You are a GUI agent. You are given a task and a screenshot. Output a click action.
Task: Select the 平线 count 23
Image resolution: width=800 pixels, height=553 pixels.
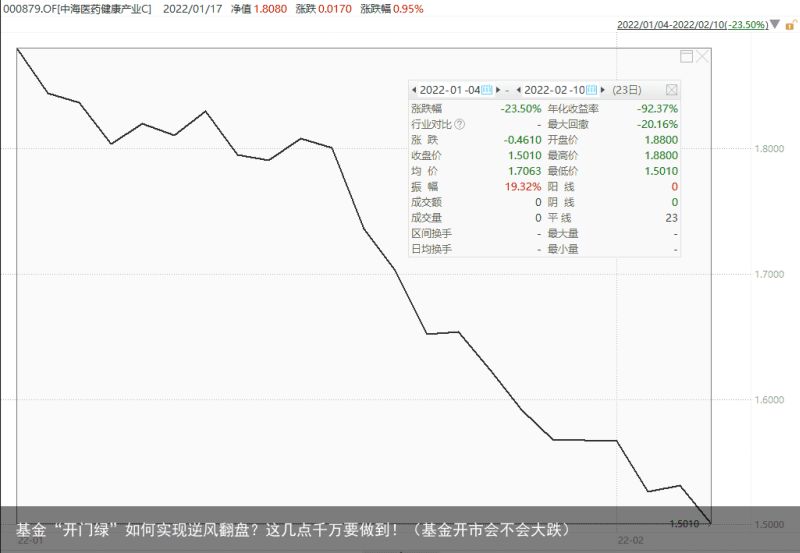pos(671,218)
